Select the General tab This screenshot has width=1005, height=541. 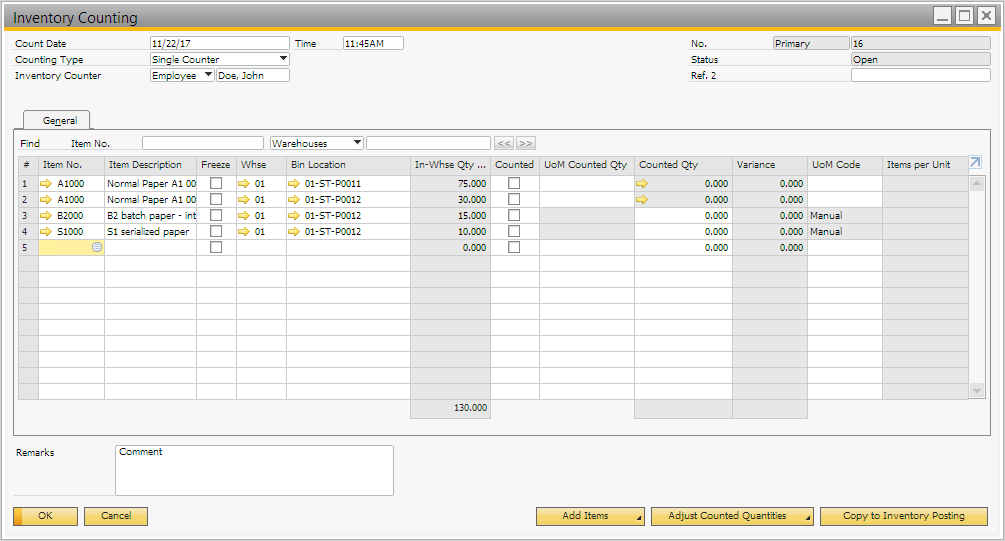[60, 120]
